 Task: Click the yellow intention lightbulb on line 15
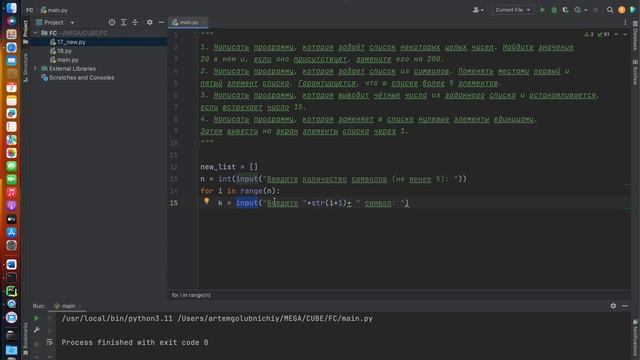[x=207, y=201]
